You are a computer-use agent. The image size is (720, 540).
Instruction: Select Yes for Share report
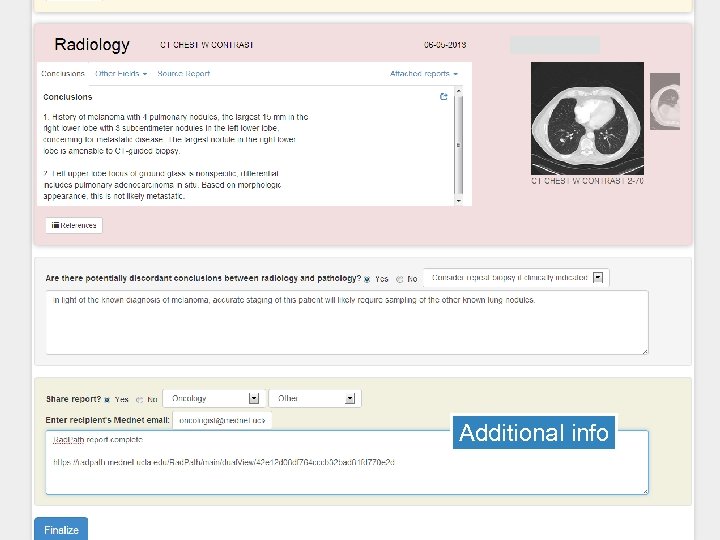pos(107,399)
